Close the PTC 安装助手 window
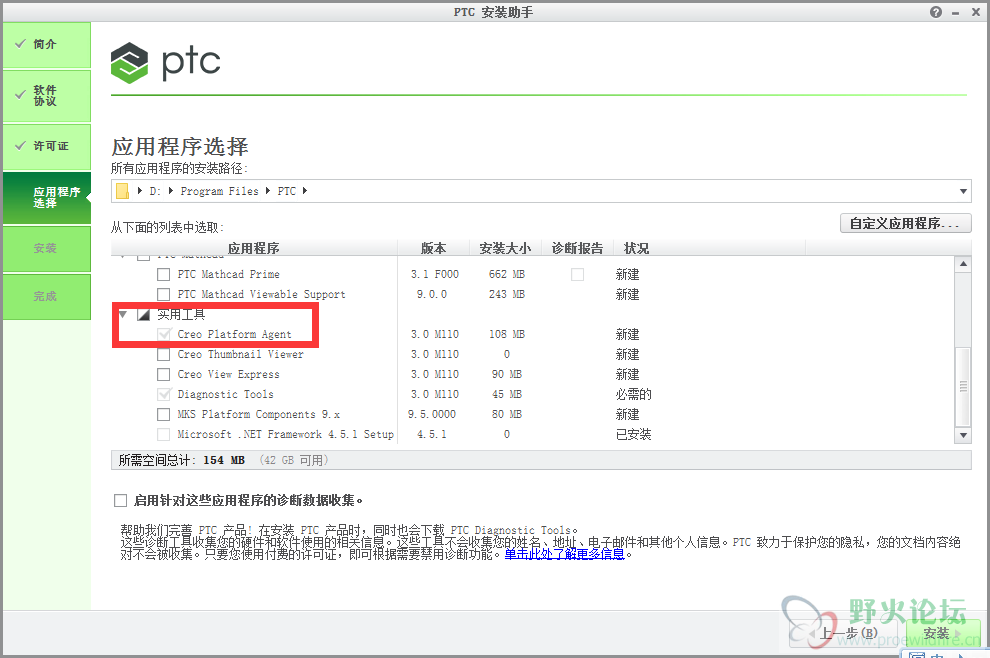 tap(975, 12)
